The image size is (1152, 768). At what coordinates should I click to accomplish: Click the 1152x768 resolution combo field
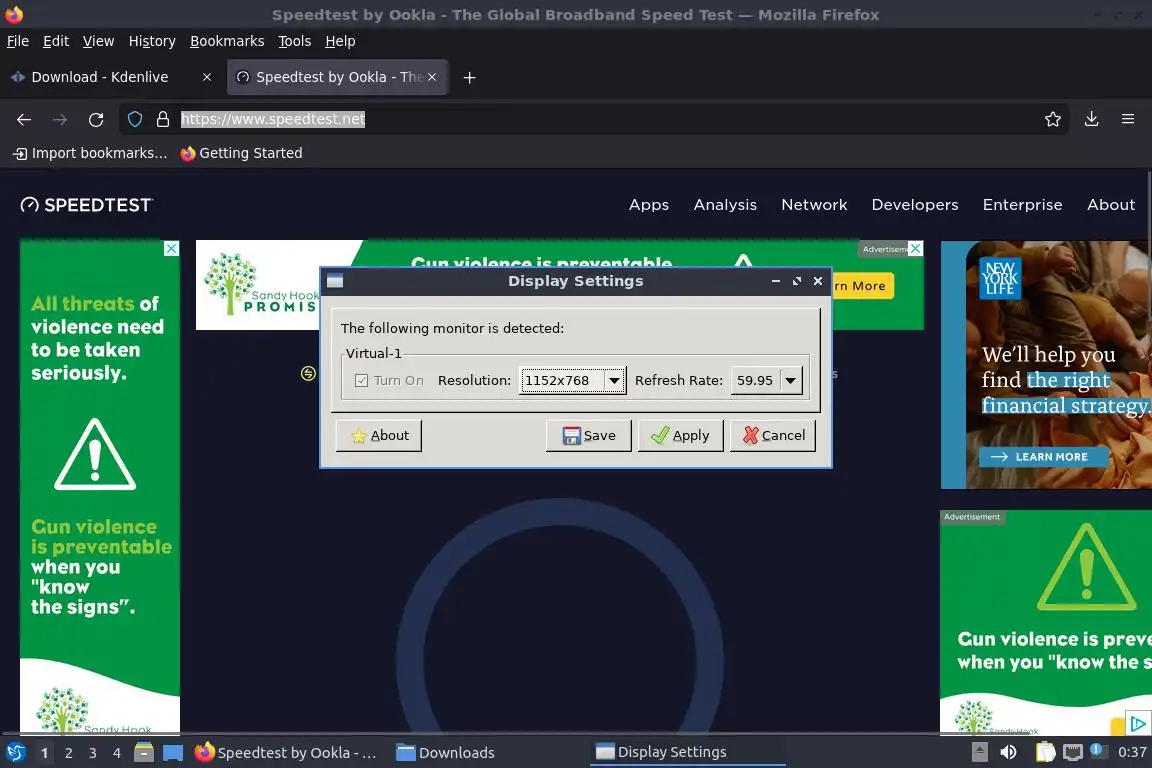click(572, 381)
